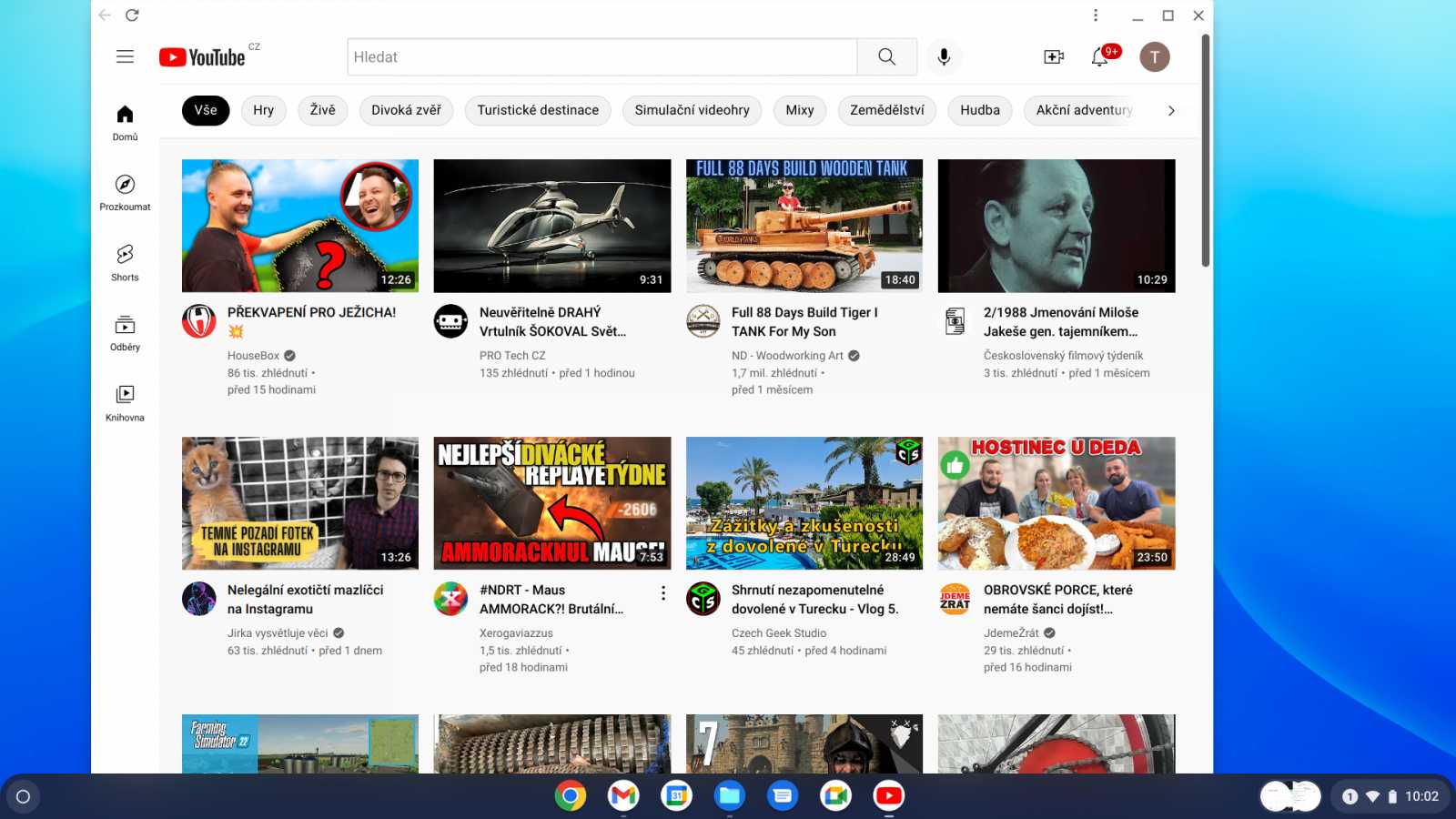Click the YouTube logo
The image size is (1456, 819).
pos(202,57)
